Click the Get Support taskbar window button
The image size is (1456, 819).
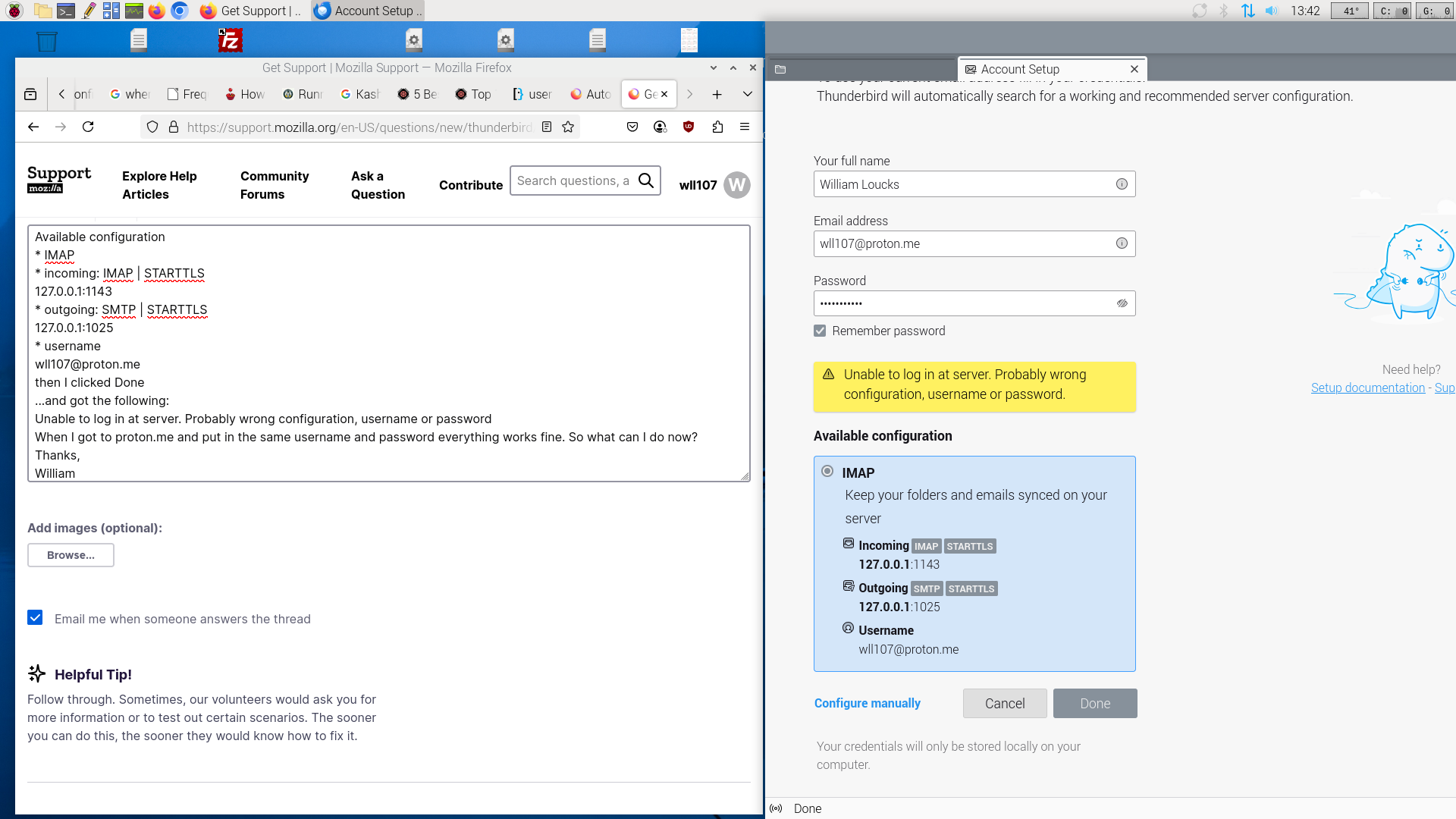pyautogui.click(x=250, y=11)
